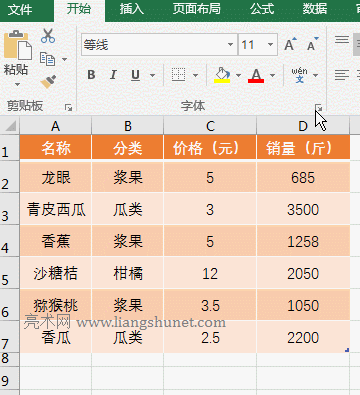The width and height of the screenshot is (360, 395).
Task: Increase font size with large A
Action: [x=290, y=44]
